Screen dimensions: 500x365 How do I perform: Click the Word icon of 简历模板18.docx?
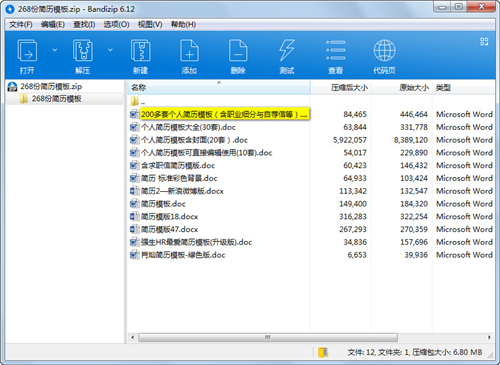[x=134, y=217]
